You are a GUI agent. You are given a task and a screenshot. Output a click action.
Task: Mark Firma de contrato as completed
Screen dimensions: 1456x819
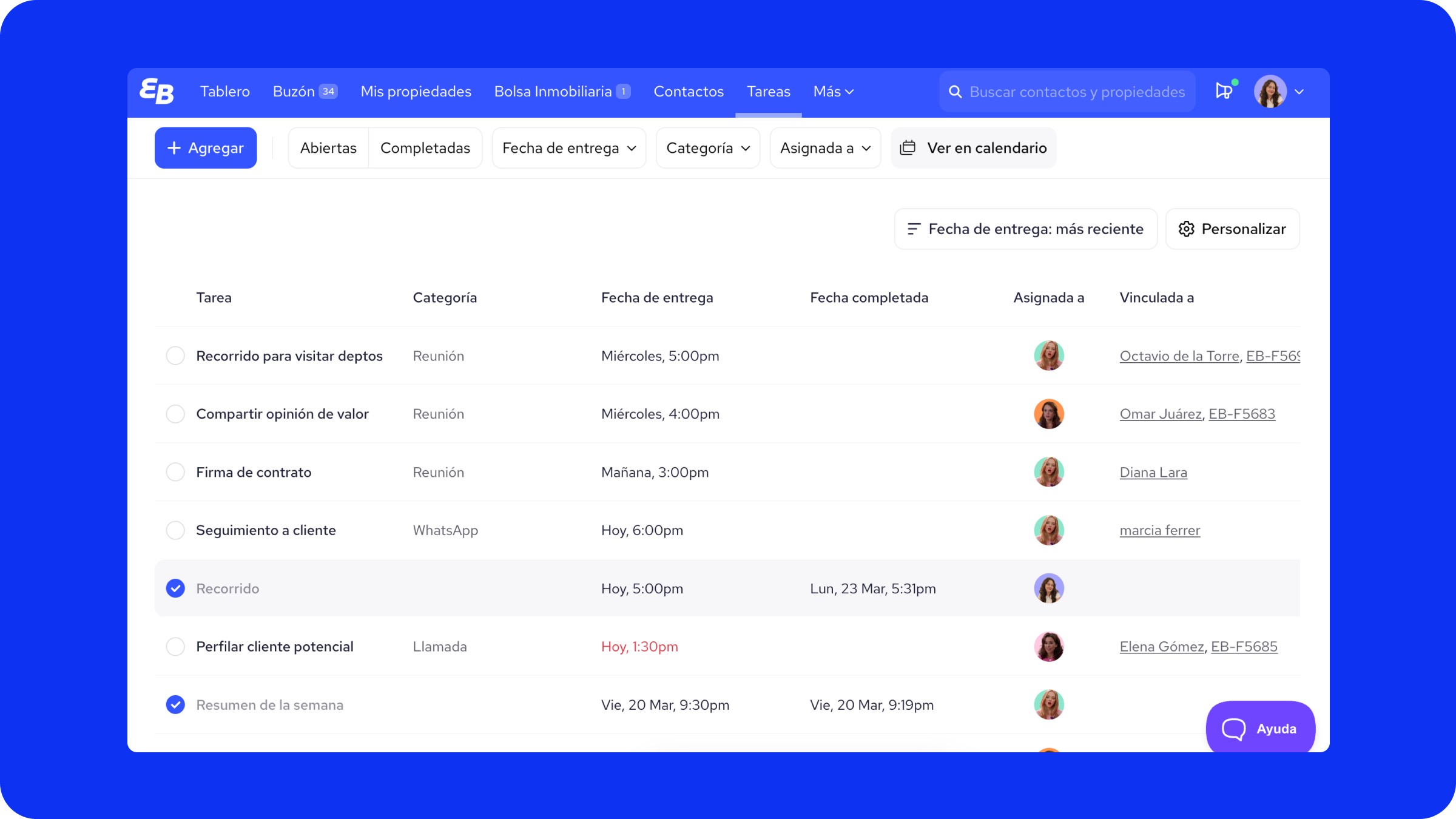(175, 472)
